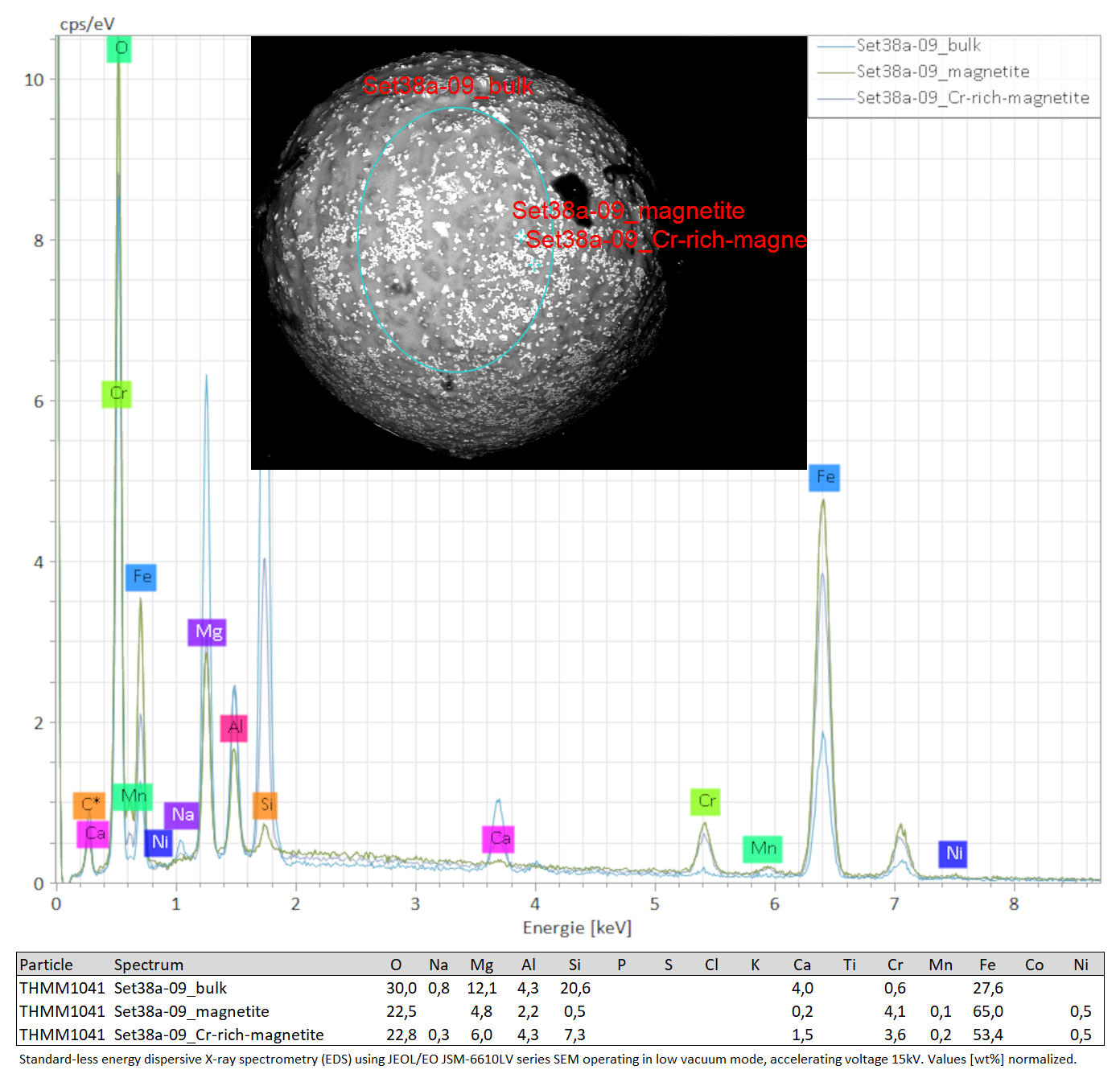Select the red Set38a-09_magnetite annotation on the image
The height and width of the screenshot is (1078, 1120).
click(x=628, y=210)
